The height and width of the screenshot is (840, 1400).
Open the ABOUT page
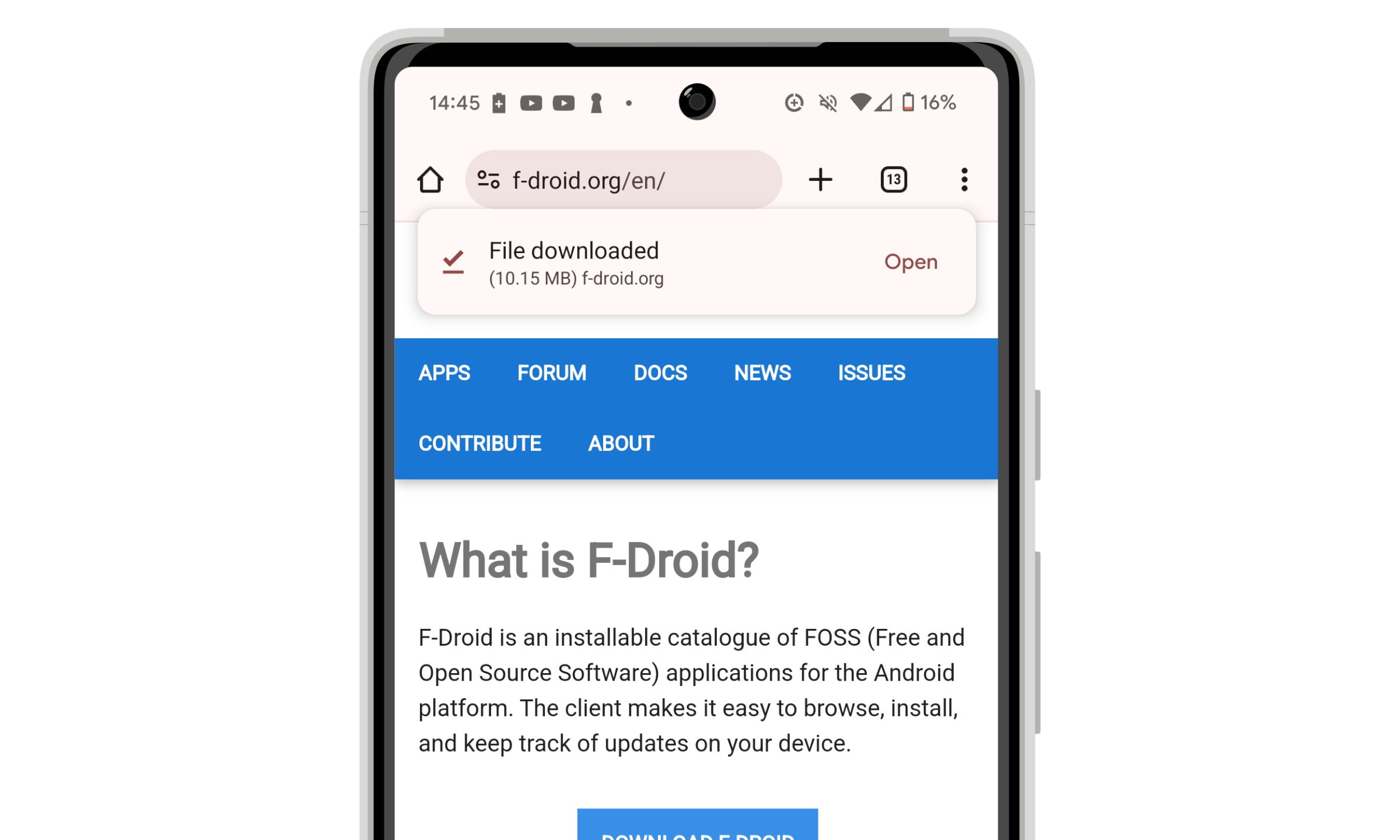coord(620,443)
